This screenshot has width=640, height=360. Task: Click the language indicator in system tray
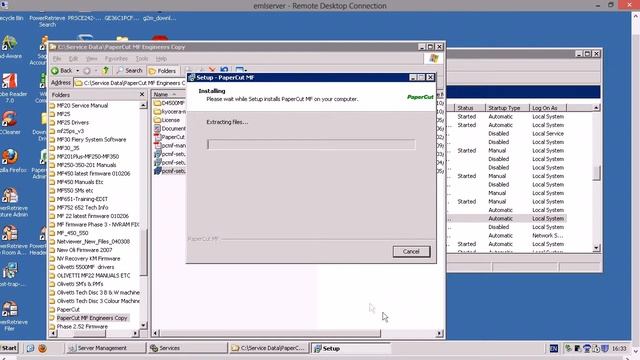pyautogui.click(x=553, y=348)
